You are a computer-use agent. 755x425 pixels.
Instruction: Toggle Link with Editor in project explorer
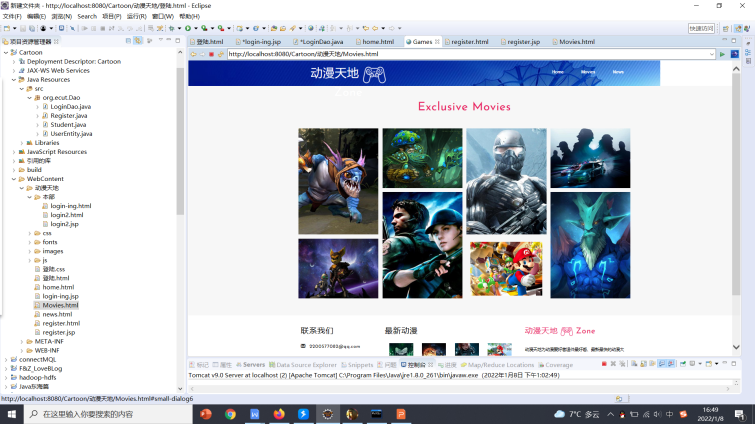[138, 41]
